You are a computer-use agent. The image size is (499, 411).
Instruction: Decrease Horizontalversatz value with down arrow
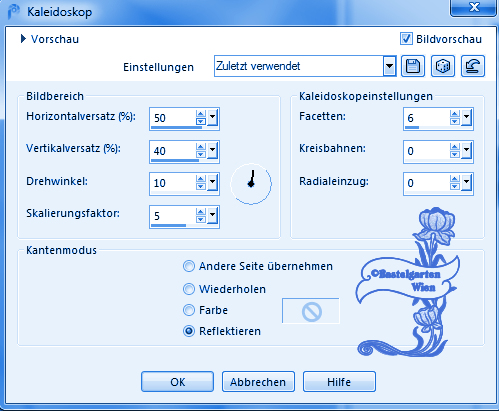[201, 121]
